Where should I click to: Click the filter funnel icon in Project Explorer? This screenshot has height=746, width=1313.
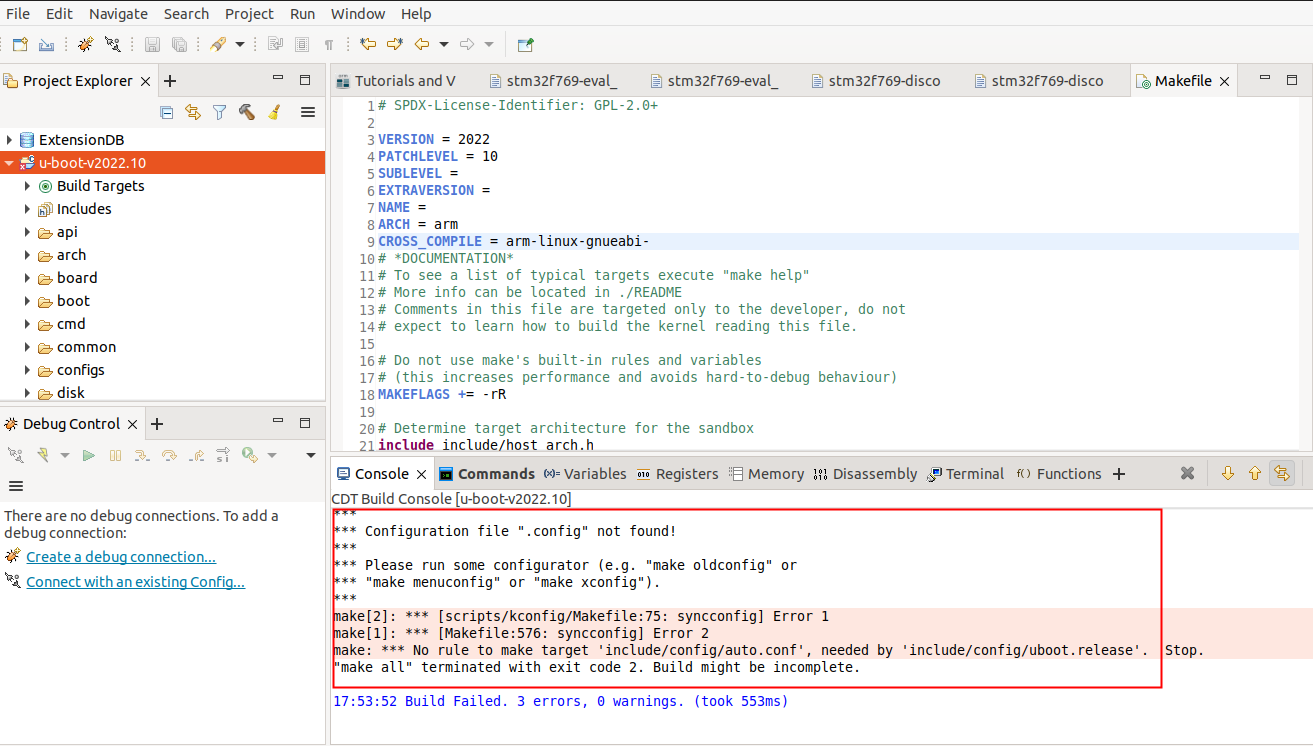pyautogui.click(x=219, y=112)
